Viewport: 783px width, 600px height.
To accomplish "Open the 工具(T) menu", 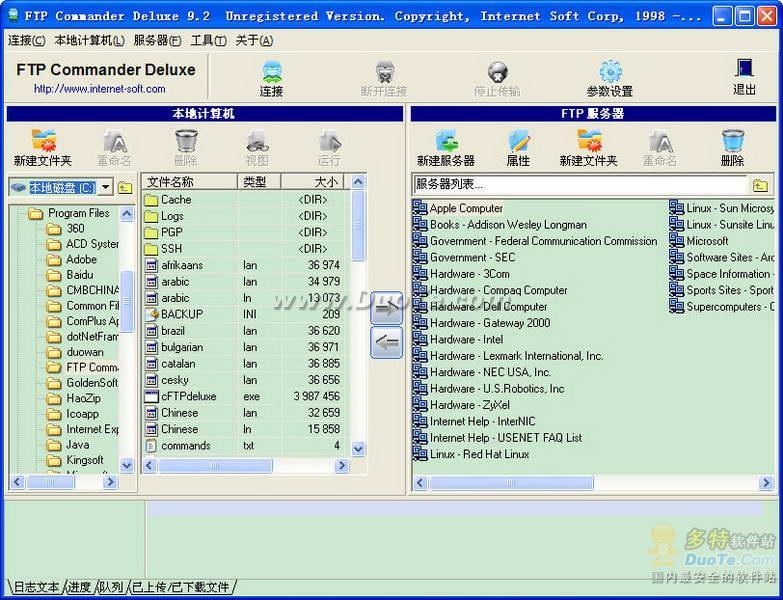I will (208, 40).
